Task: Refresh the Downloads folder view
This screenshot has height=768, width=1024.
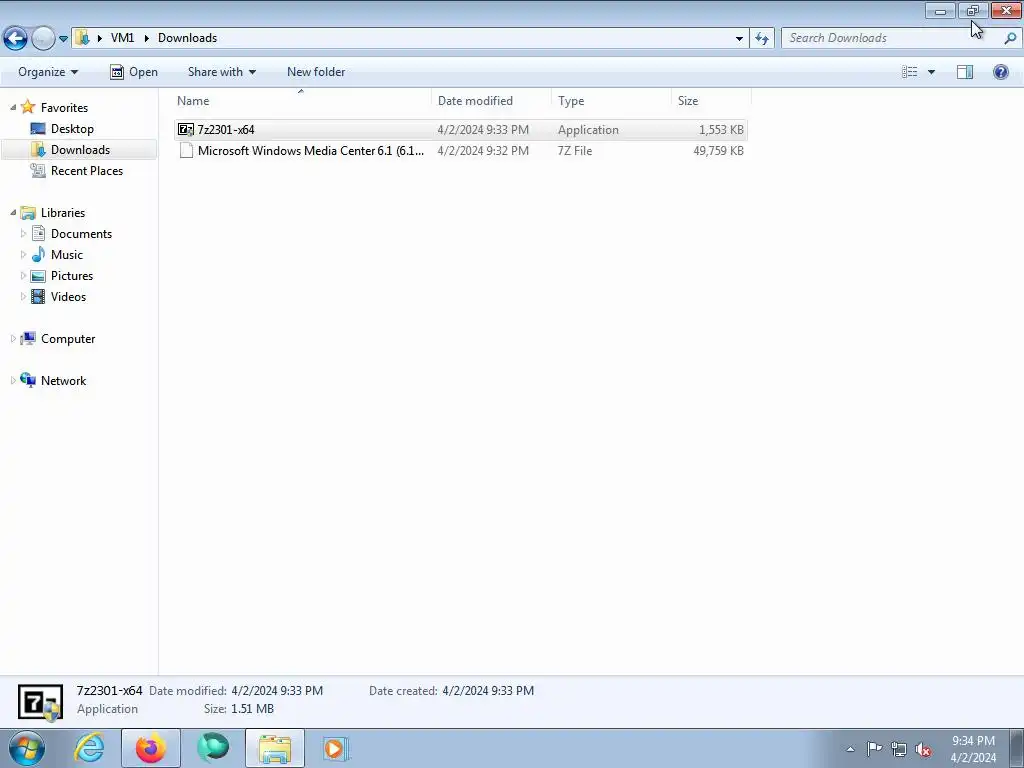Action: [x=762, y=39]
